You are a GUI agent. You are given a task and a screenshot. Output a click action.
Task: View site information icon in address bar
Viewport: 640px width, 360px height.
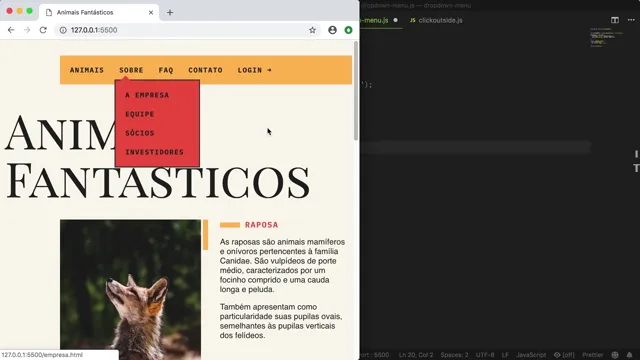63,30
